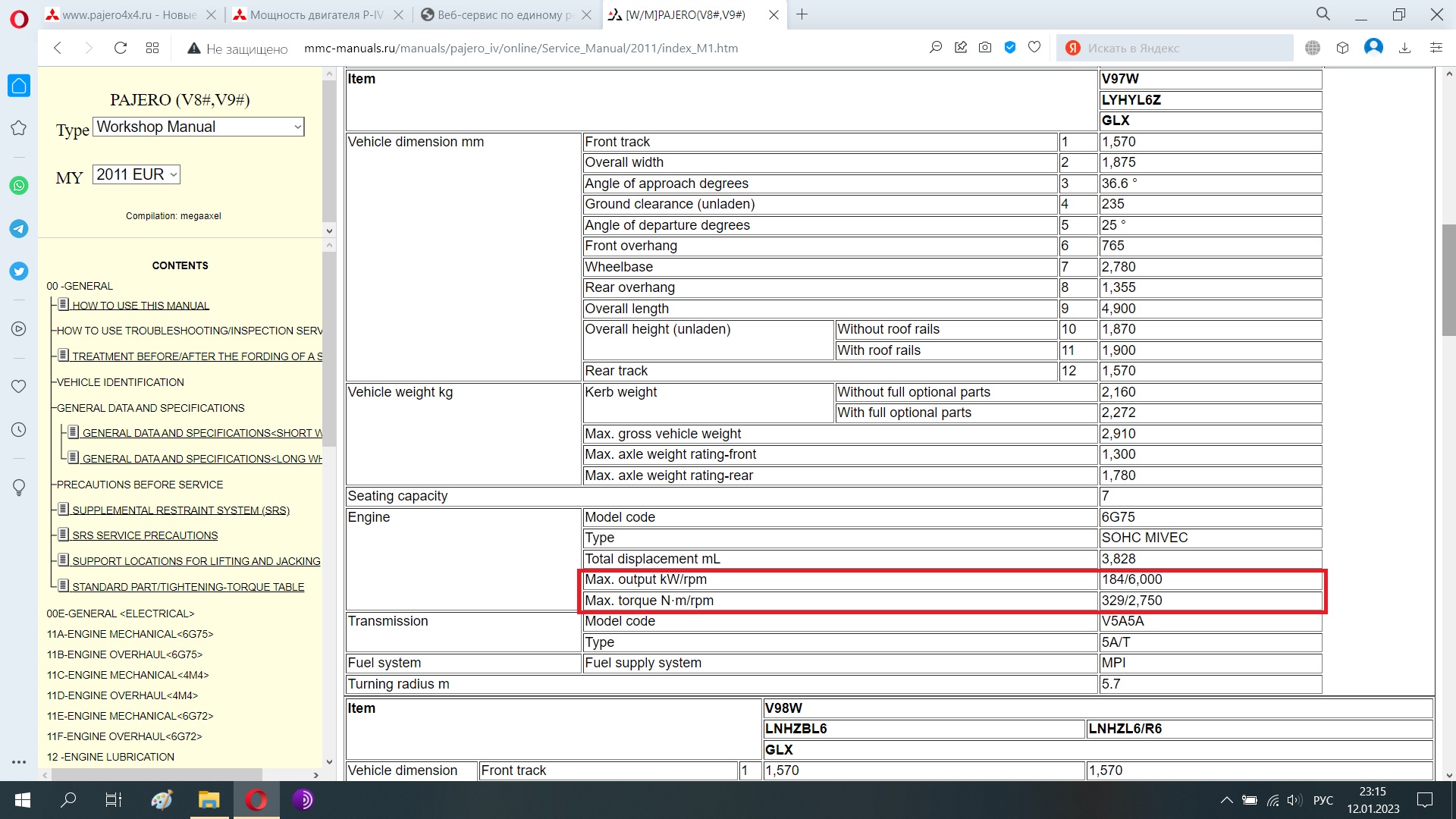Screen dimensions: 1456x819
Task: Take a page snapshot with camera icon
Action: click(x=985, y=48)
